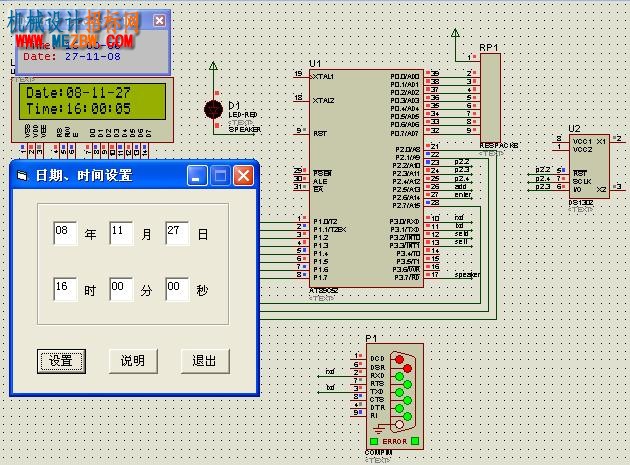The width and height of the screenshot is (630, 465).
Task: Select the P1 COMPIM serial port component
Action: click(395, 396)
